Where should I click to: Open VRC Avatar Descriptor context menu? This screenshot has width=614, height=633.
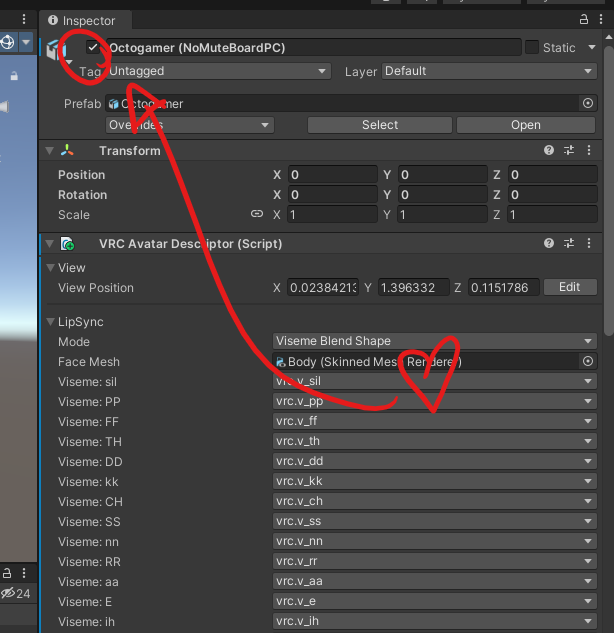click(589, 243)
